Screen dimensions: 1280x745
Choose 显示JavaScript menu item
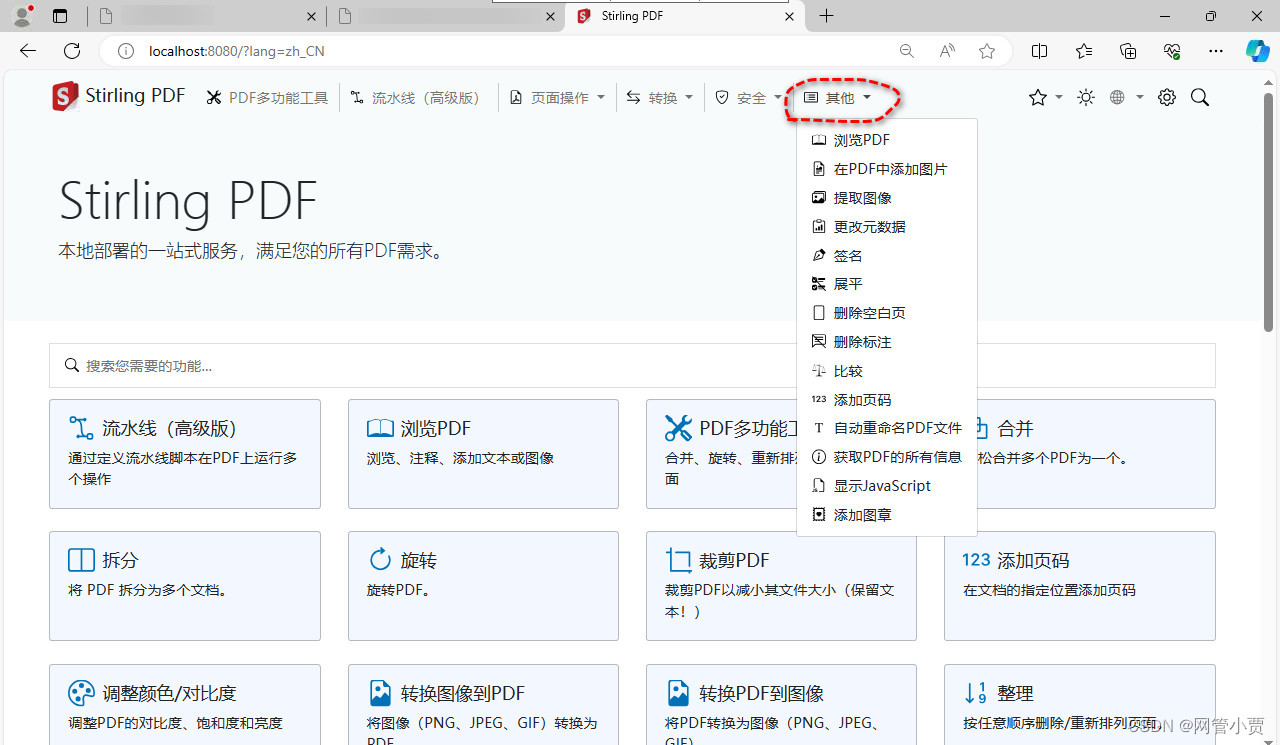887,486
